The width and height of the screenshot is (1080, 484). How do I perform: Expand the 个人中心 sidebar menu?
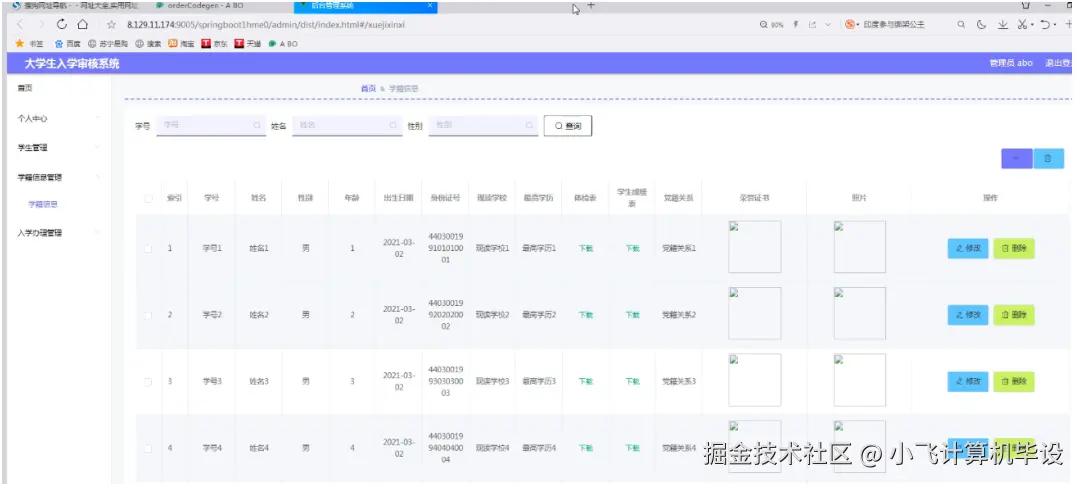pyautogui.click(x=58, y=118)
